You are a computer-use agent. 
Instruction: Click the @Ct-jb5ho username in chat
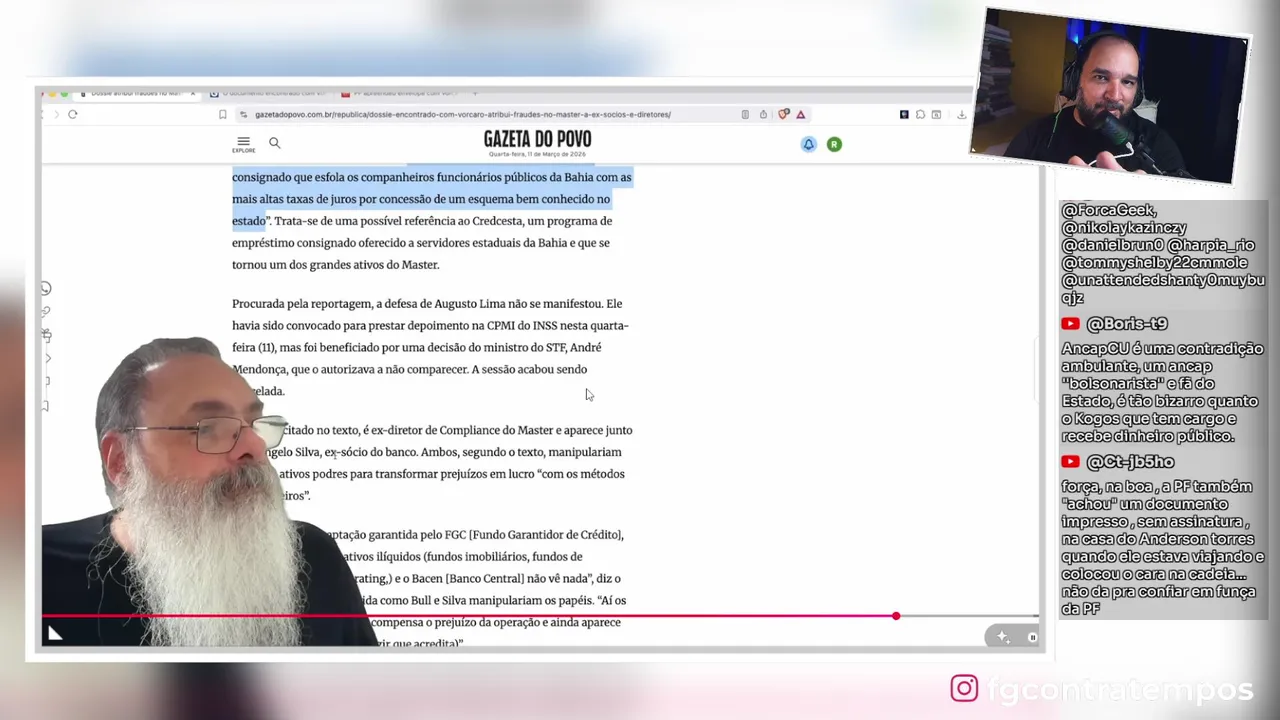coord(1130,462)
